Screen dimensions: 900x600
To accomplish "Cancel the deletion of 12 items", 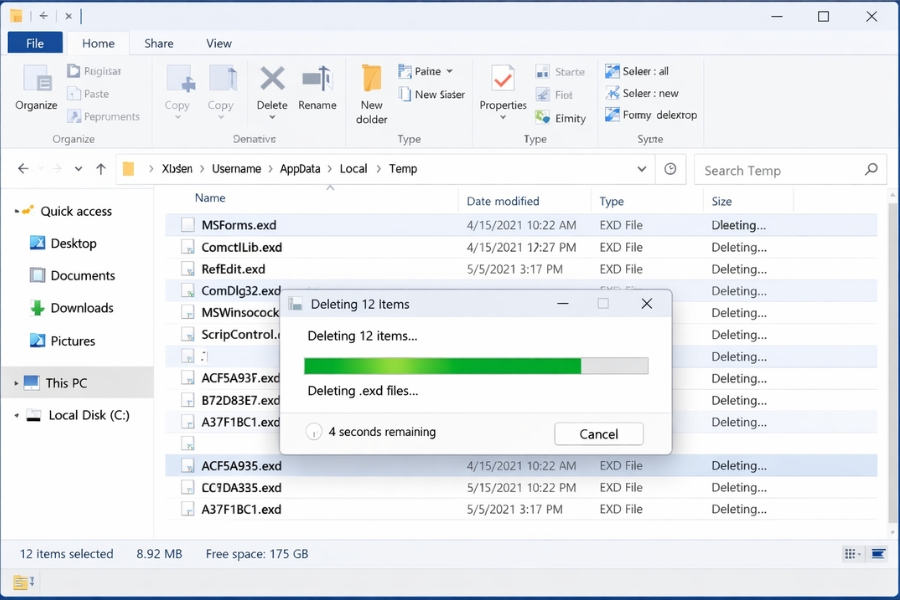I will [598, 434].
